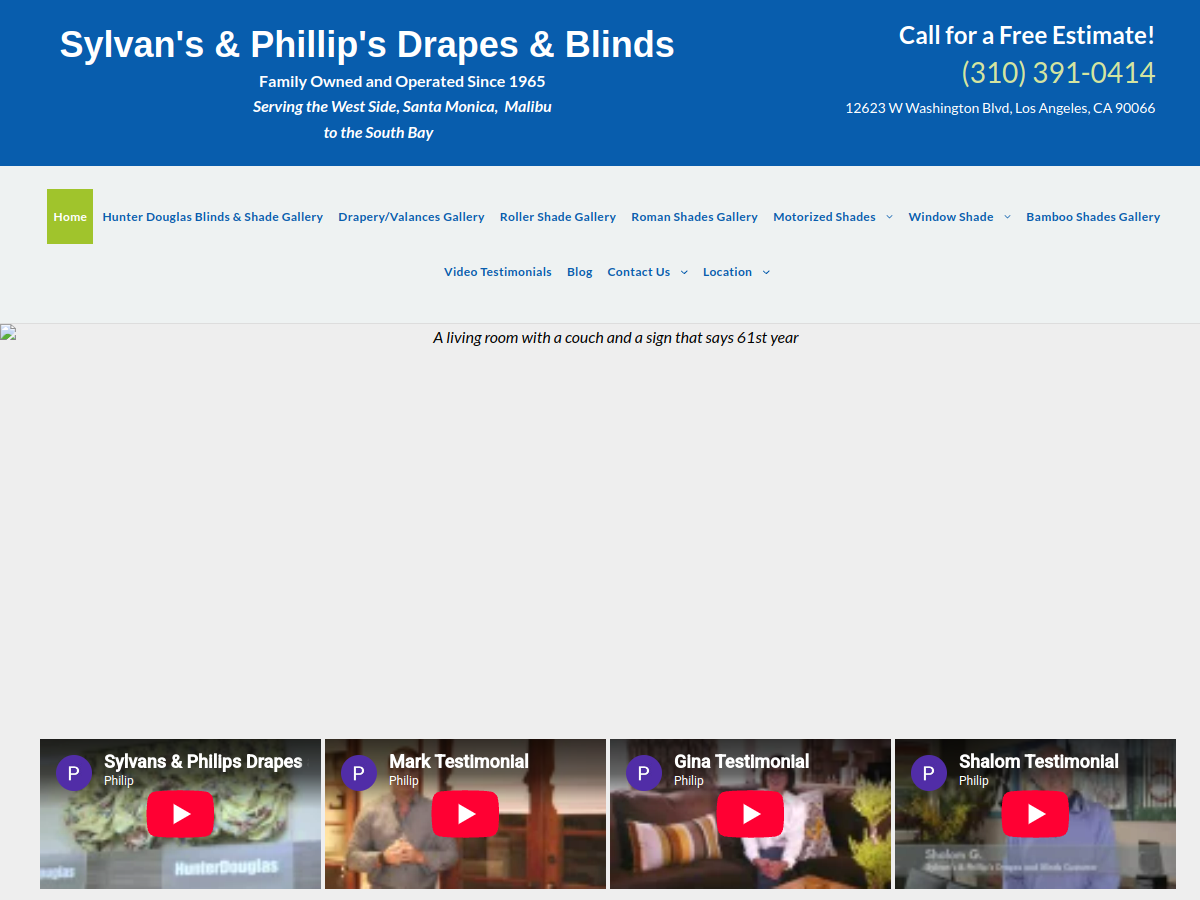
Task: Open Drapery/Valances Gallery page
Action: tap(411, 217)
